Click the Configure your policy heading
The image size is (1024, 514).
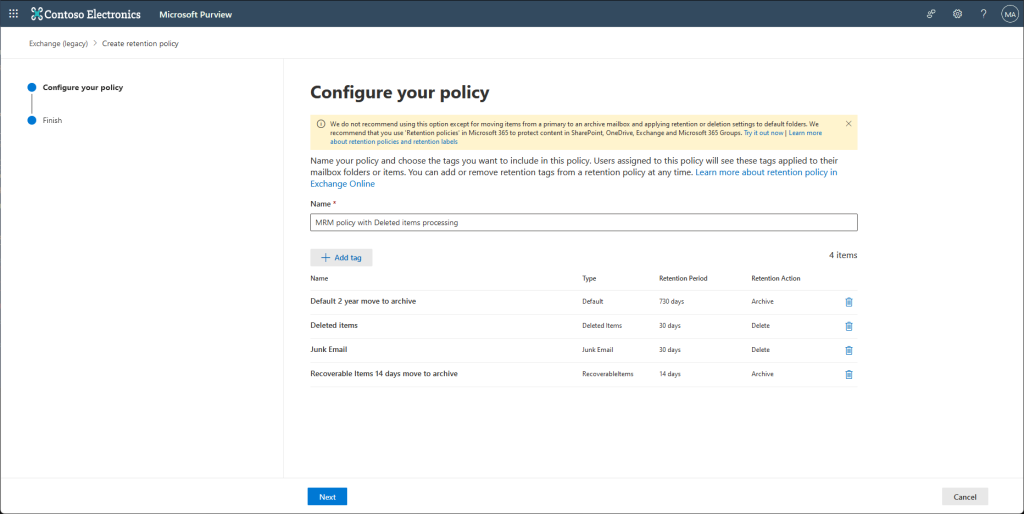(x=400, y=92)
